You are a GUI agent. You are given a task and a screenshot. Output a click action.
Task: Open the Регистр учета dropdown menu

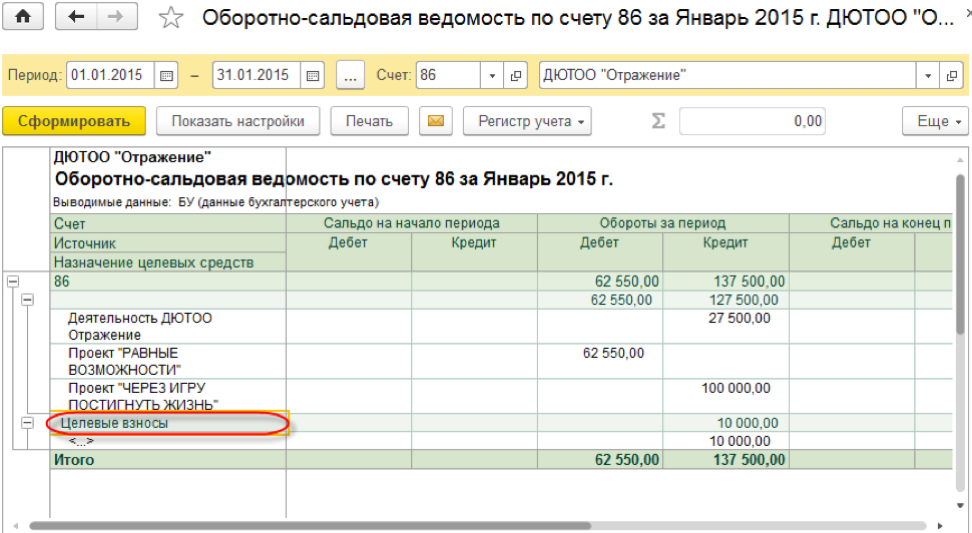point(527,121)
